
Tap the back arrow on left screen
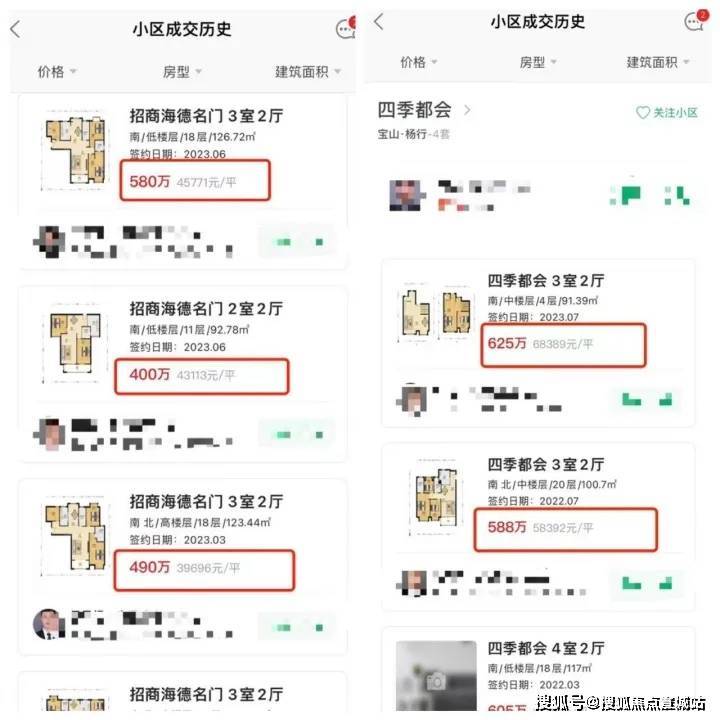[x=15, y=29]
